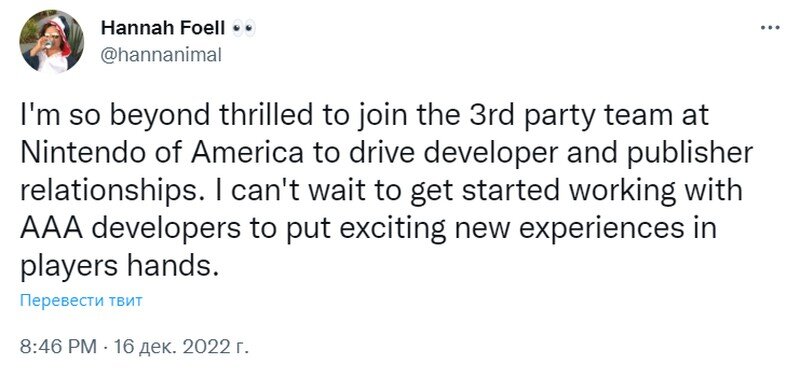Click the eyes emoji beside Hannah Foell
The height and width of the screenshot is (378, 800).
coord(243,29)
